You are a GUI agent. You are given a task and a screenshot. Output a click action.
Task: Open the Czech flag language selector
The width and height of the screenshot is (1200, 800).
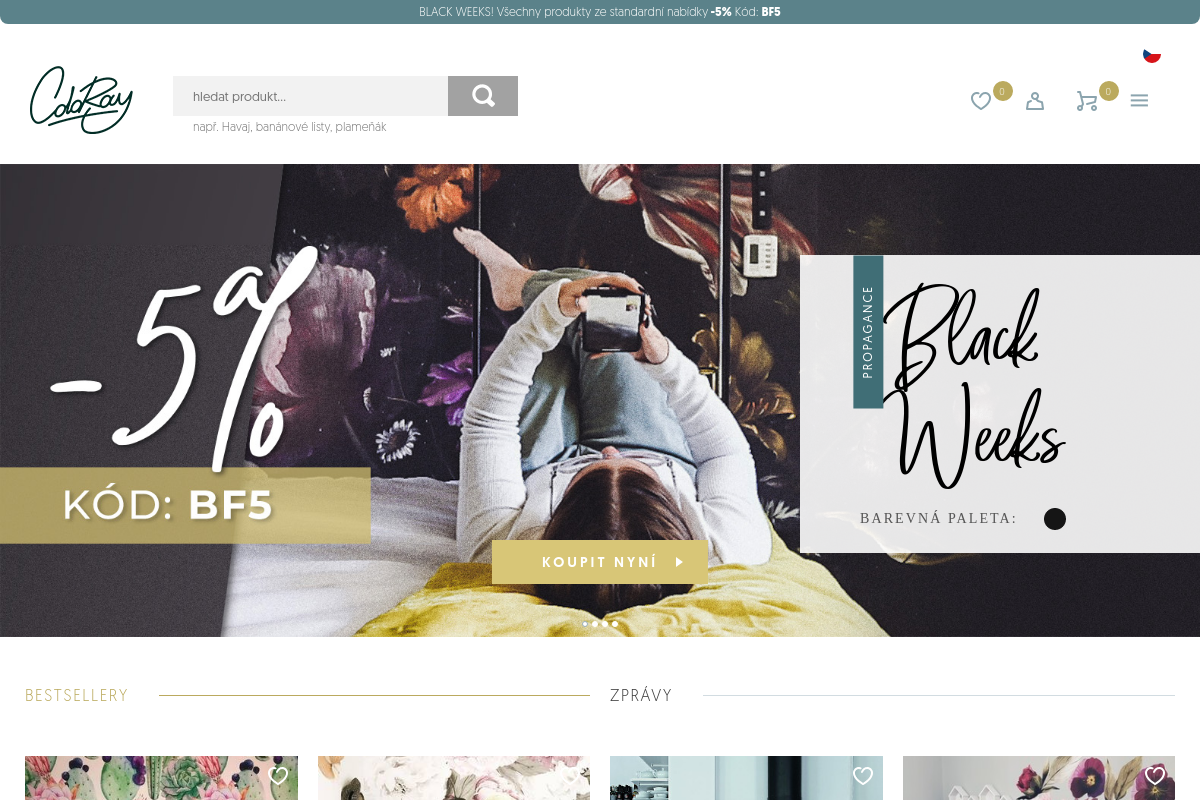[x=1152, y=54]
